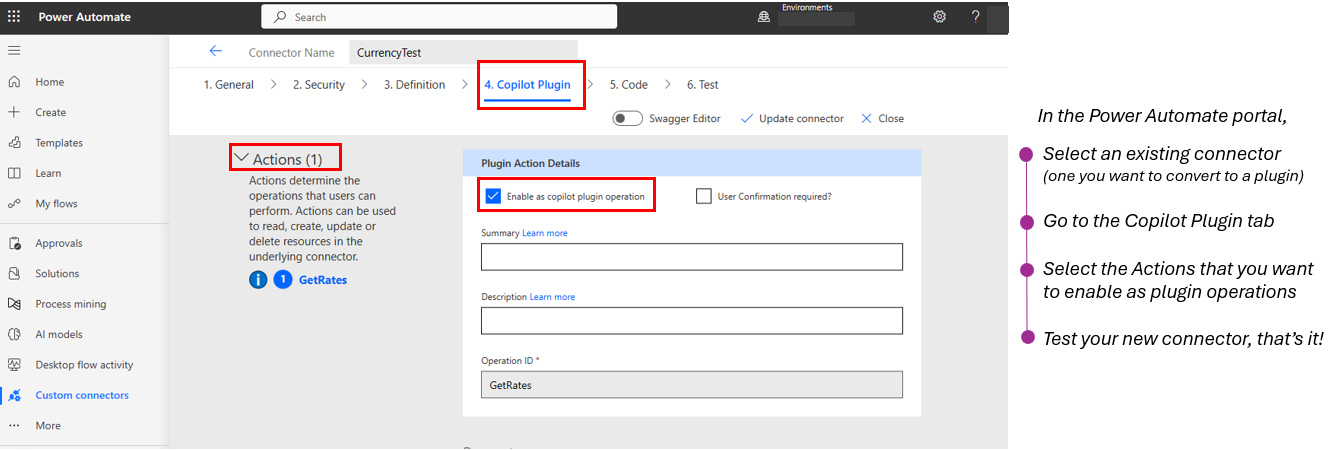The width and height of the screenshot is (1328, 450).
Task: Switch to the 3. Definition tab
Action: point(414,85)
